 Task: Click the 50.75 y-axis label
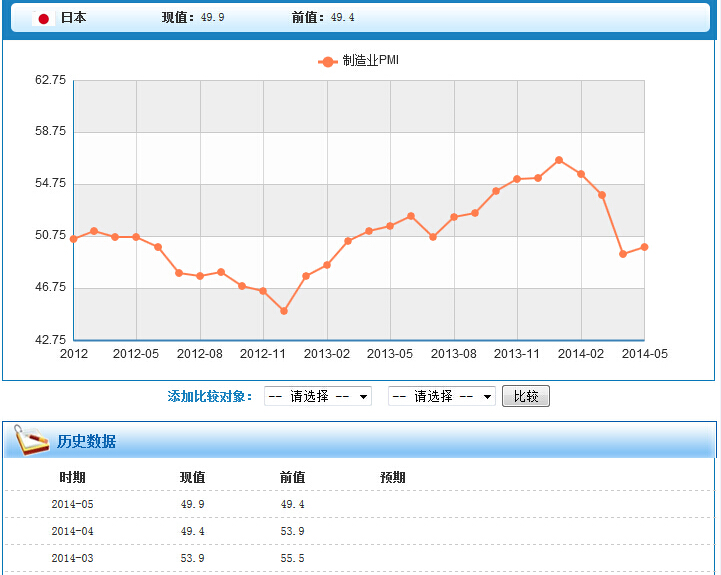[51, 235]
